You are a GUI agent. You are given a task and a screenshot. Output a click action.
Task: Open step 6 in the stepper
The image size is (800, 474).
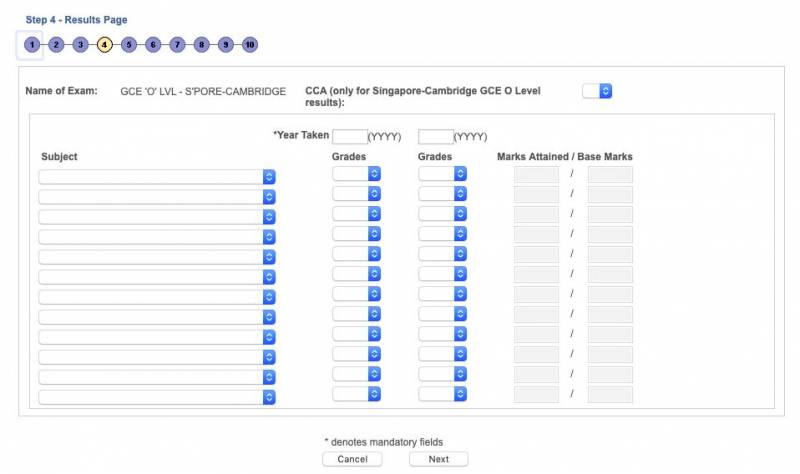click(x=153, y=45)
